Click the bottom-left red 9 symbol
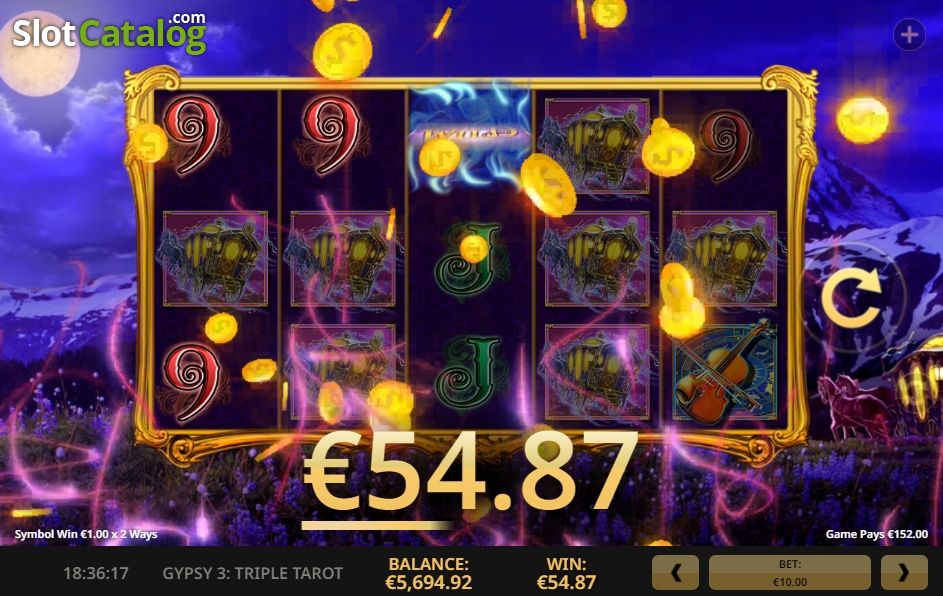The width and height of the screenshot is (943, 596). point(192,381)
